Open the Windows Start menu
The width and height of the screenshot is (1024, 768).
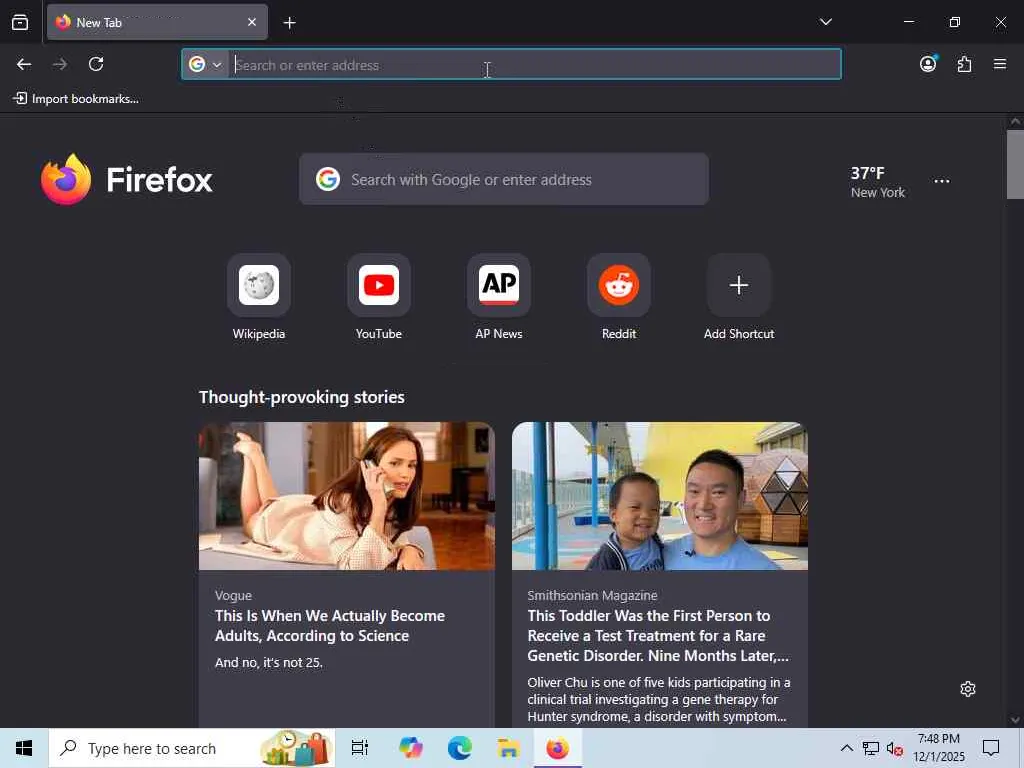[24, 748]
